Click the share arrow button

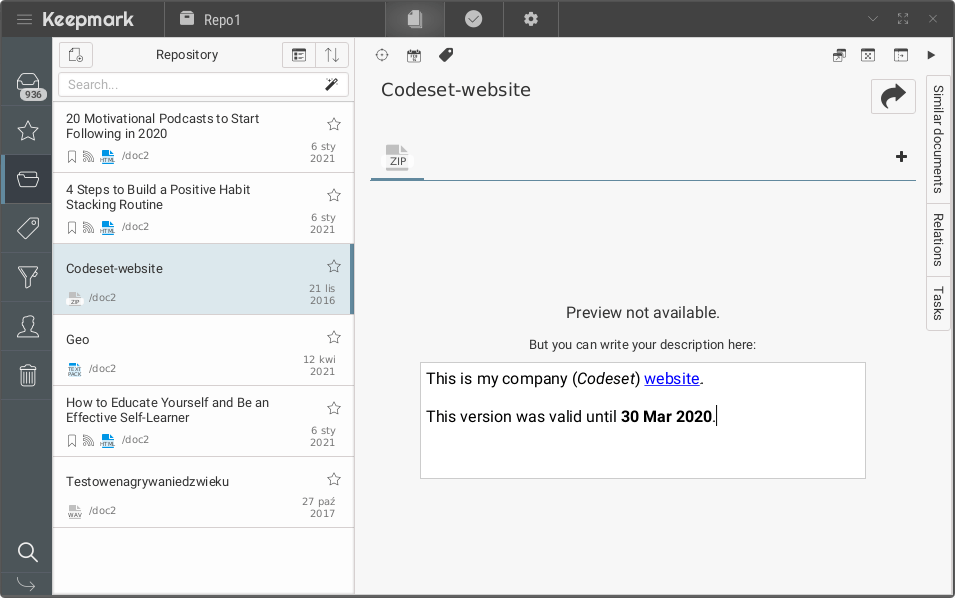893,96
